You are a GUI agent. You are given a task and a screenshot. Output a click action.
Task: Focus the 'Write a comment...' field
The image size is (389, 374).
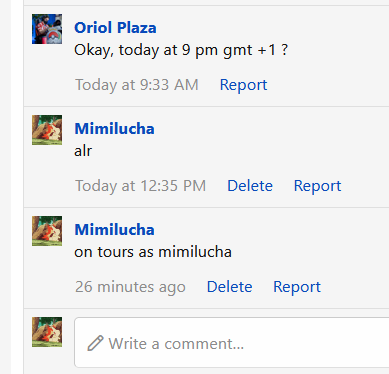click(232, 343)
